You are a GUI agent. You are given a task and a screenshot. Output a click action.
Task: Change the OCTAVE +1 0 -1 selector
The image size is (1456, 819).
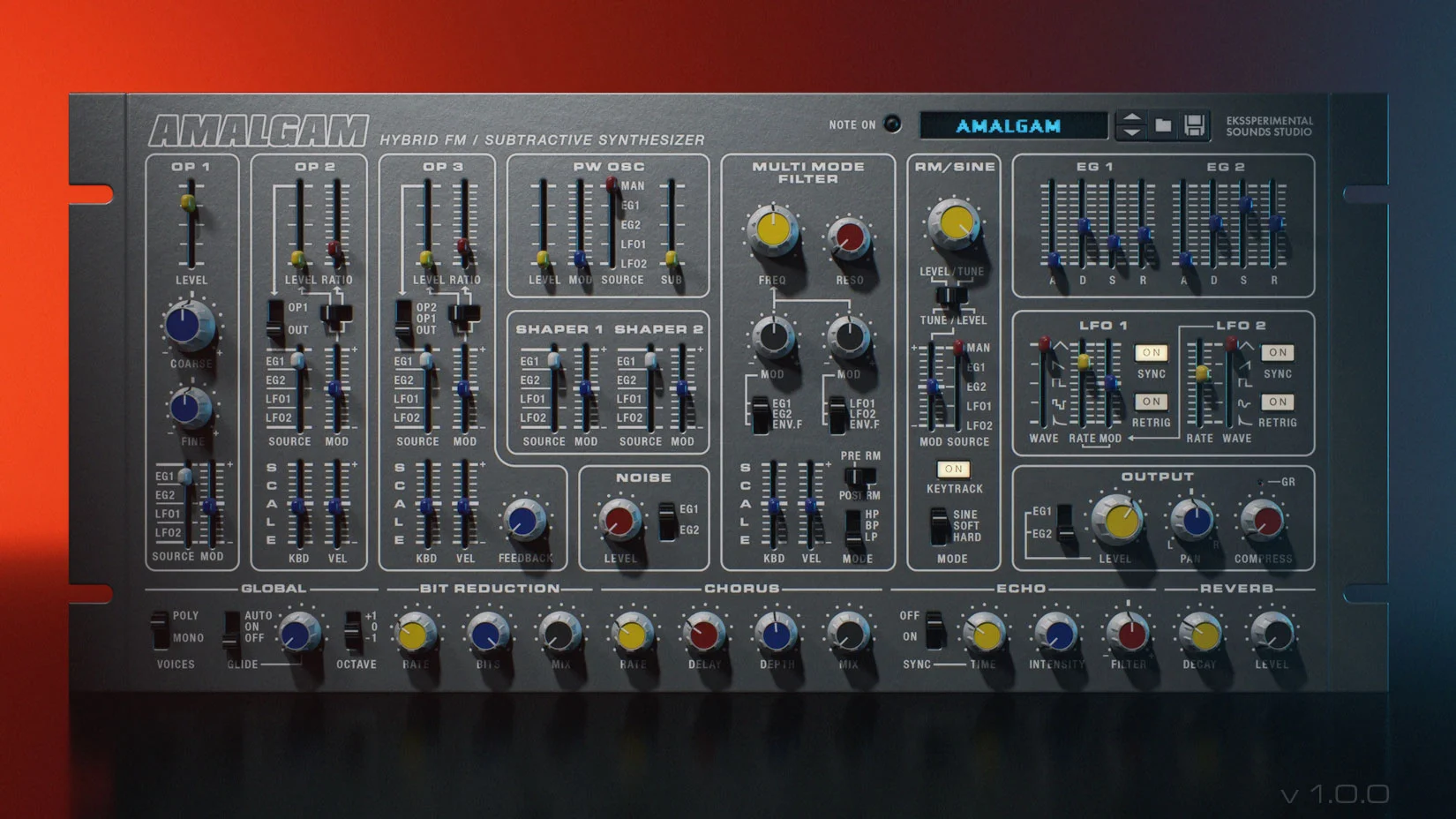click(x=352, y=629)
